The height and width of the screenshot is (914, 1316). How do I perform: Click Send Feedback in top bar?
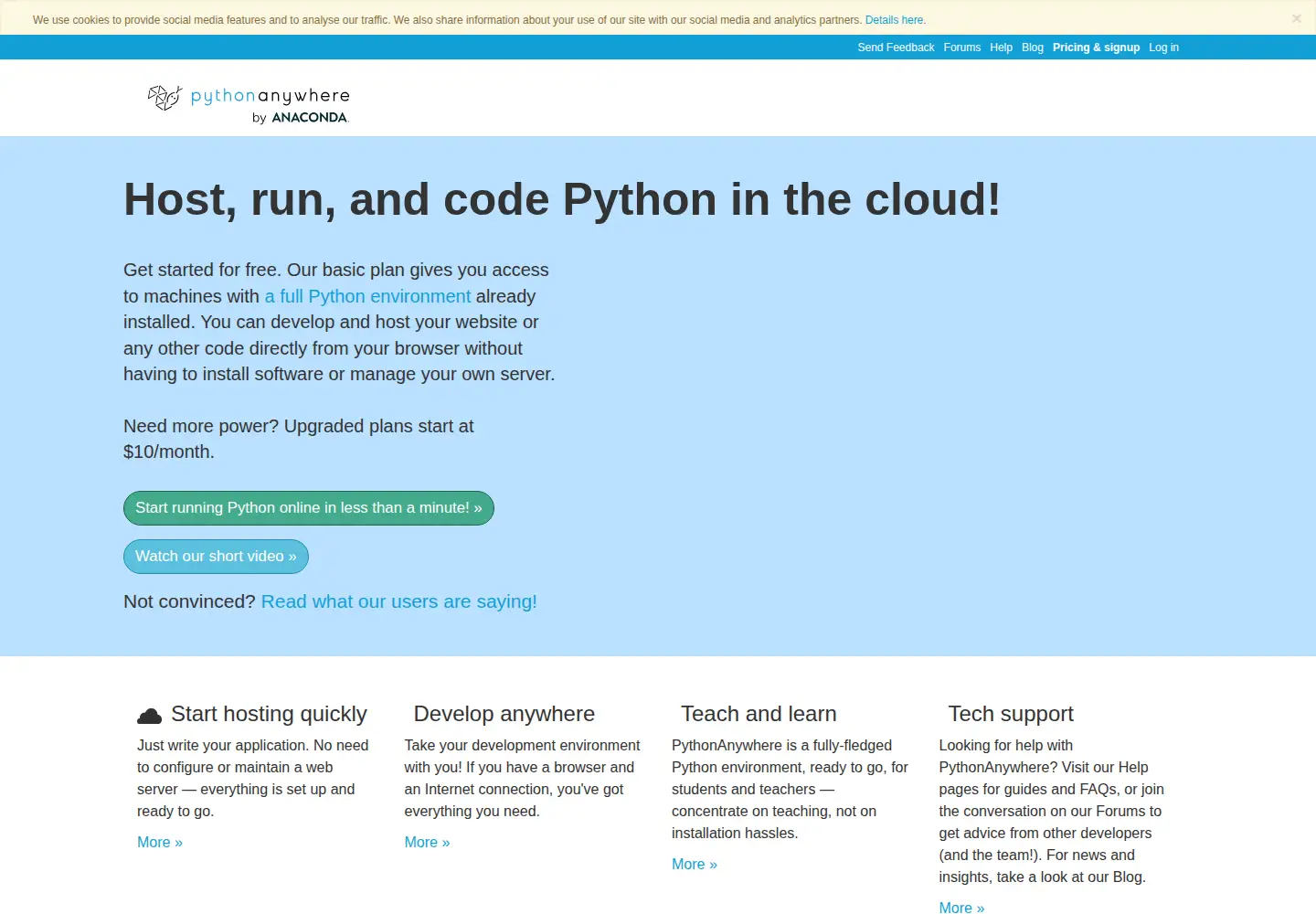point(896,48)
